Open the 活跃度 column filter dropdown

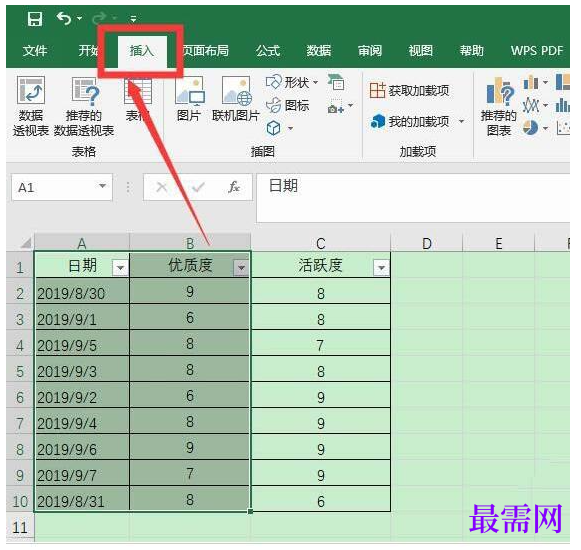click(382, 267)
